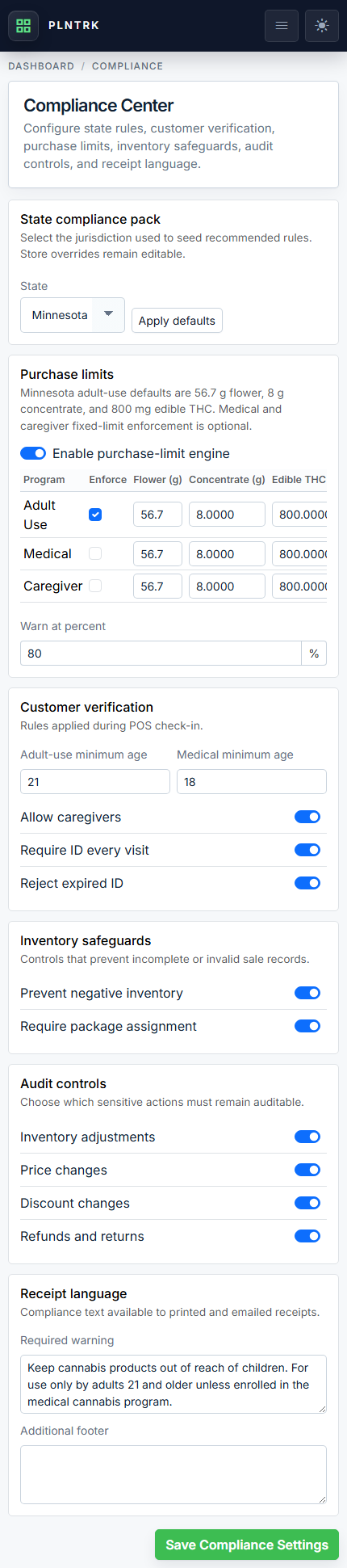347x1568 pixels.
Task: Click the Compliance breadcrumb item
Action: [128, 66]
